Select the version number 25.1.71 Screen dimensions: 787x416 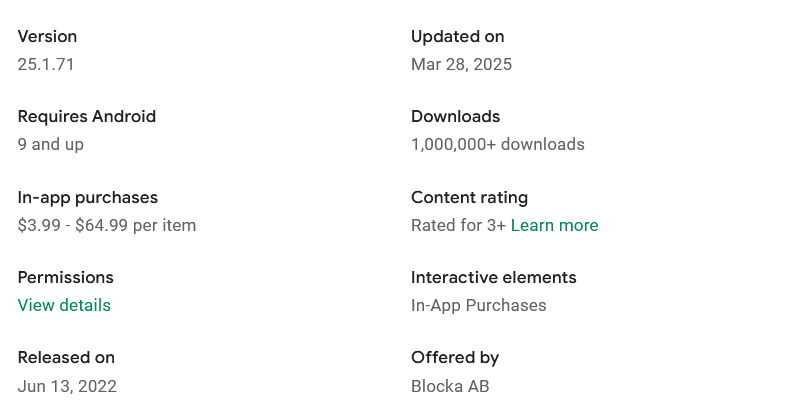point(46,64)
